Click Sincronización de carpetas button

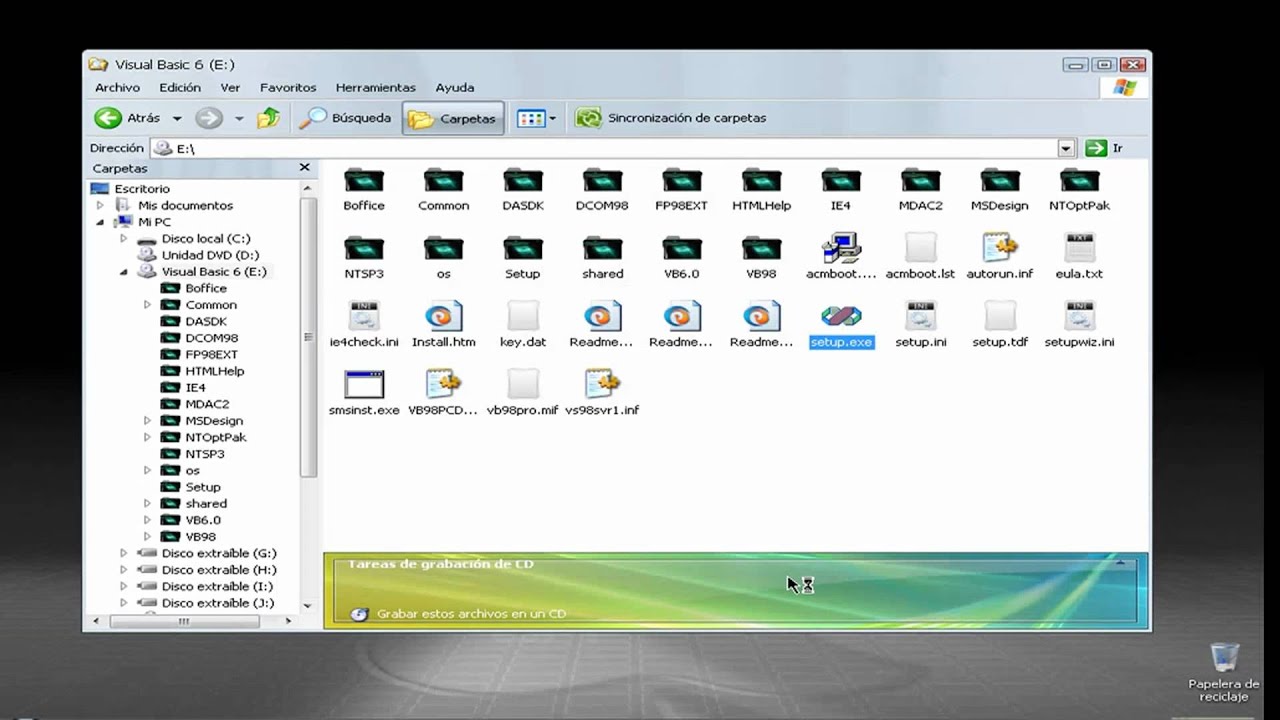[x=671, y=118]
